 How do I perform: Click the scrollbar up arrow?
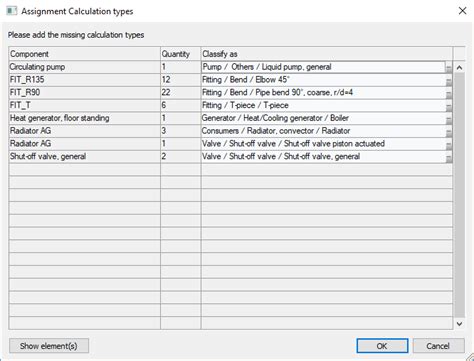click(x=459, y=68)
